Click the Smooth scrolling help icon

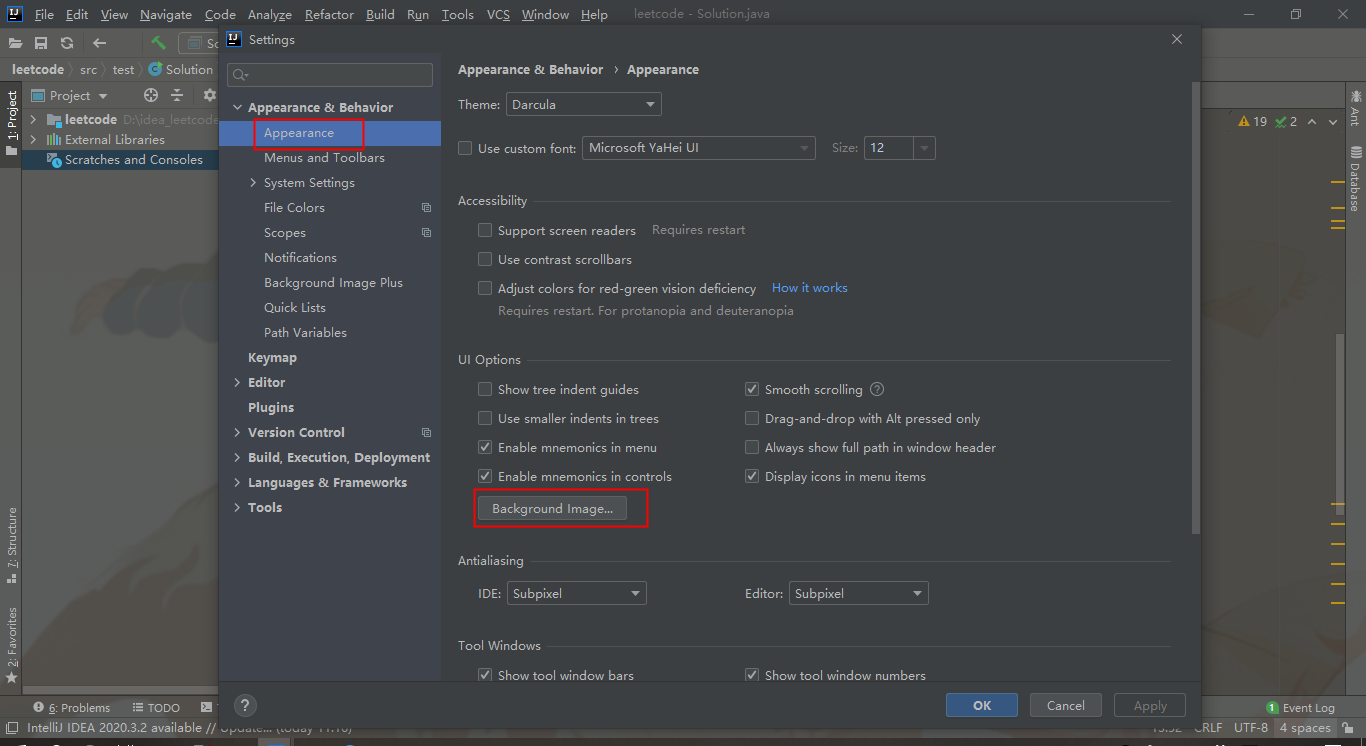pyautogui.click(x=877, y=389)
